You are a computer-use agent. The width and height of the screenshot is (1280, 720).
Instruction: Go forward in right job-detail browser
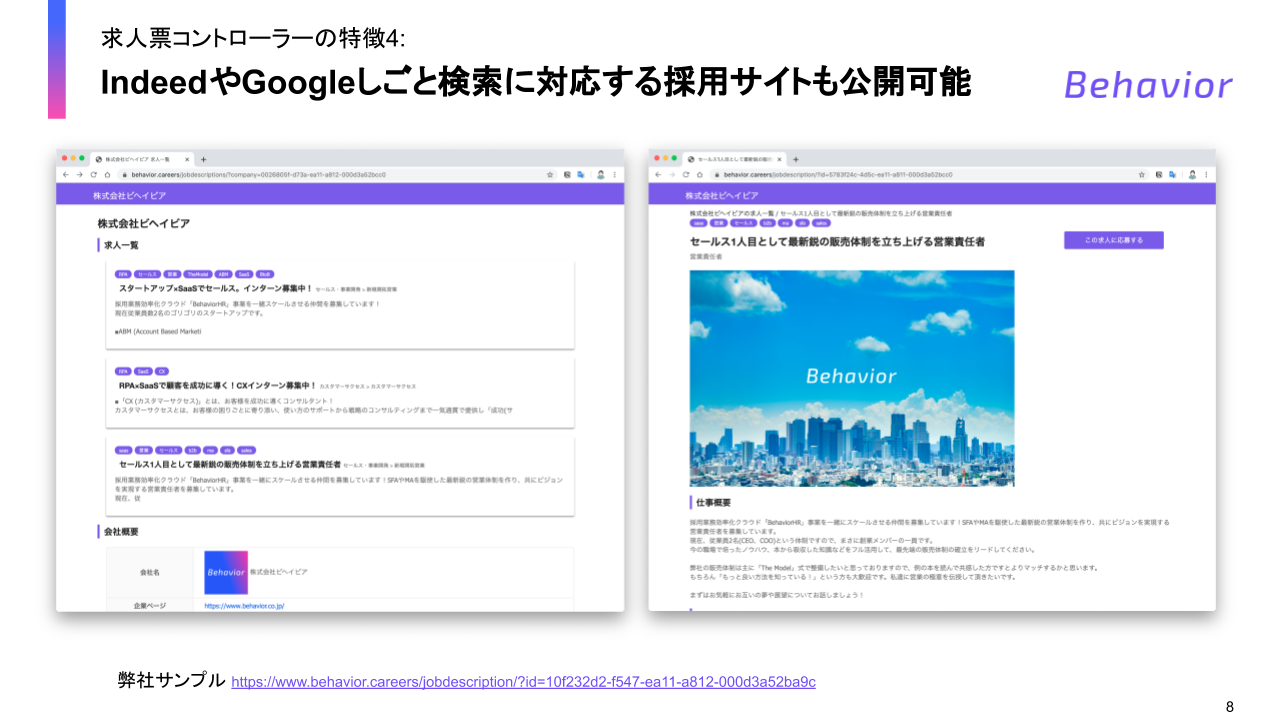672,174
